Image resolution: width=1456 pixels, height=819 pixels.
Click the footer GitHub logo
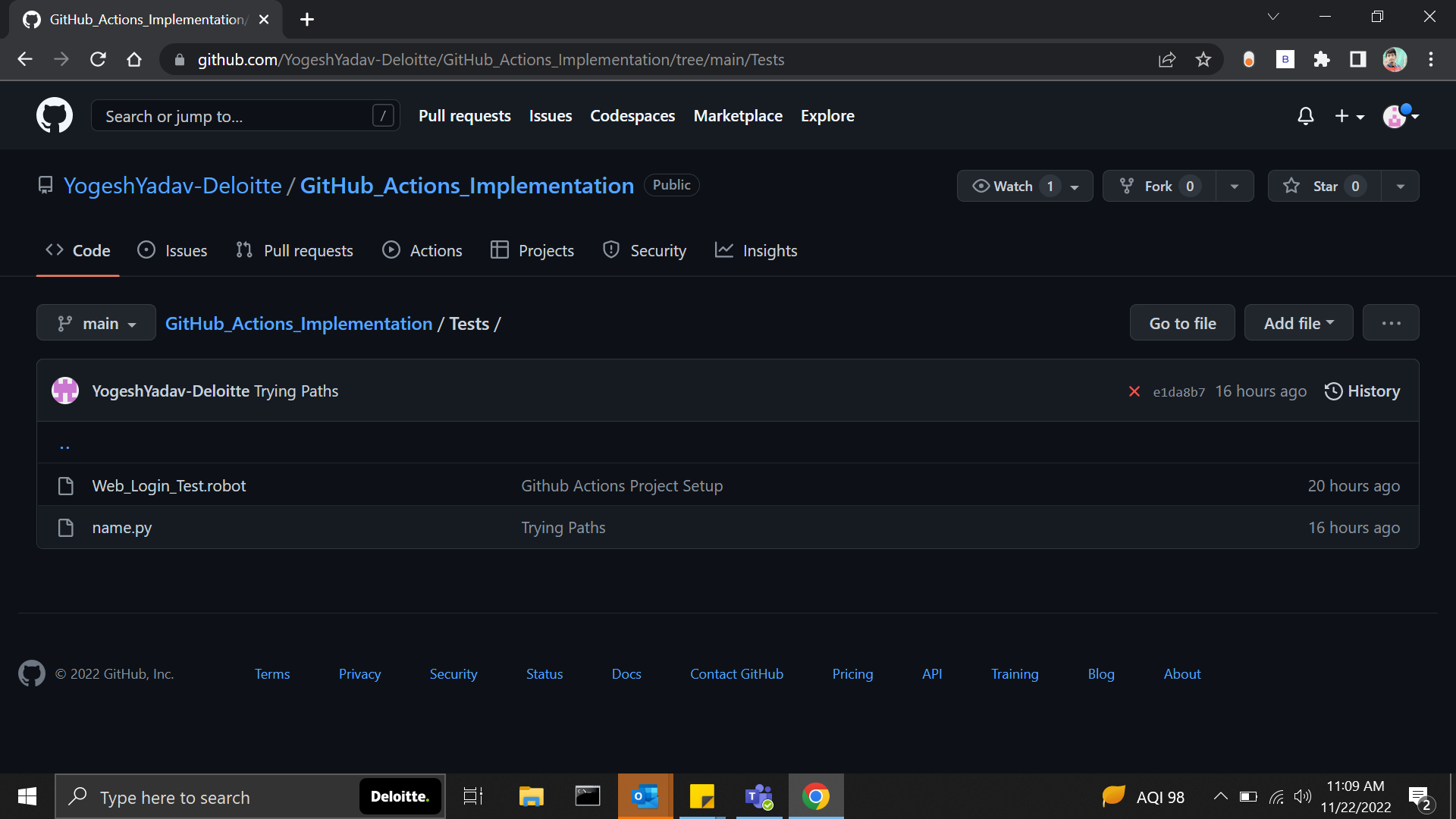pyautogui.click(x=32, y=673)
